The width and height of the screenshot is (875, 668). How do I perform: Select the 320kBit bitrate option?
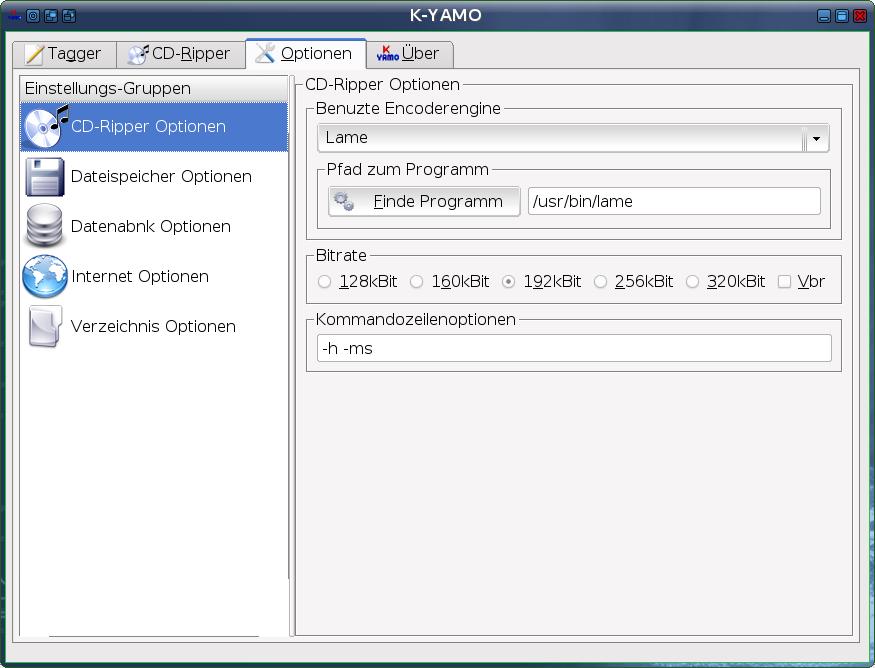pyautogui.click(x=725, y=282)
